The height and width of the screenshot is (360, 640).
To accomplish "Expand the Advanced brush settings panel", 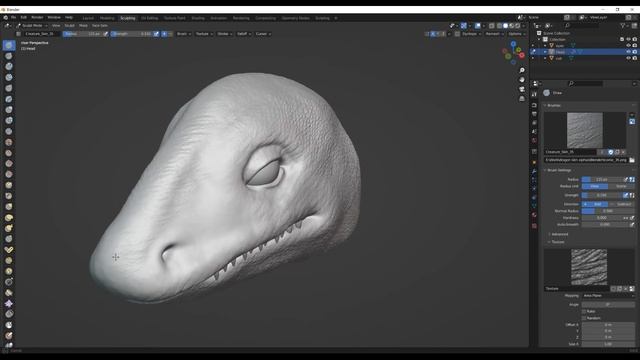I will [560, 234].
